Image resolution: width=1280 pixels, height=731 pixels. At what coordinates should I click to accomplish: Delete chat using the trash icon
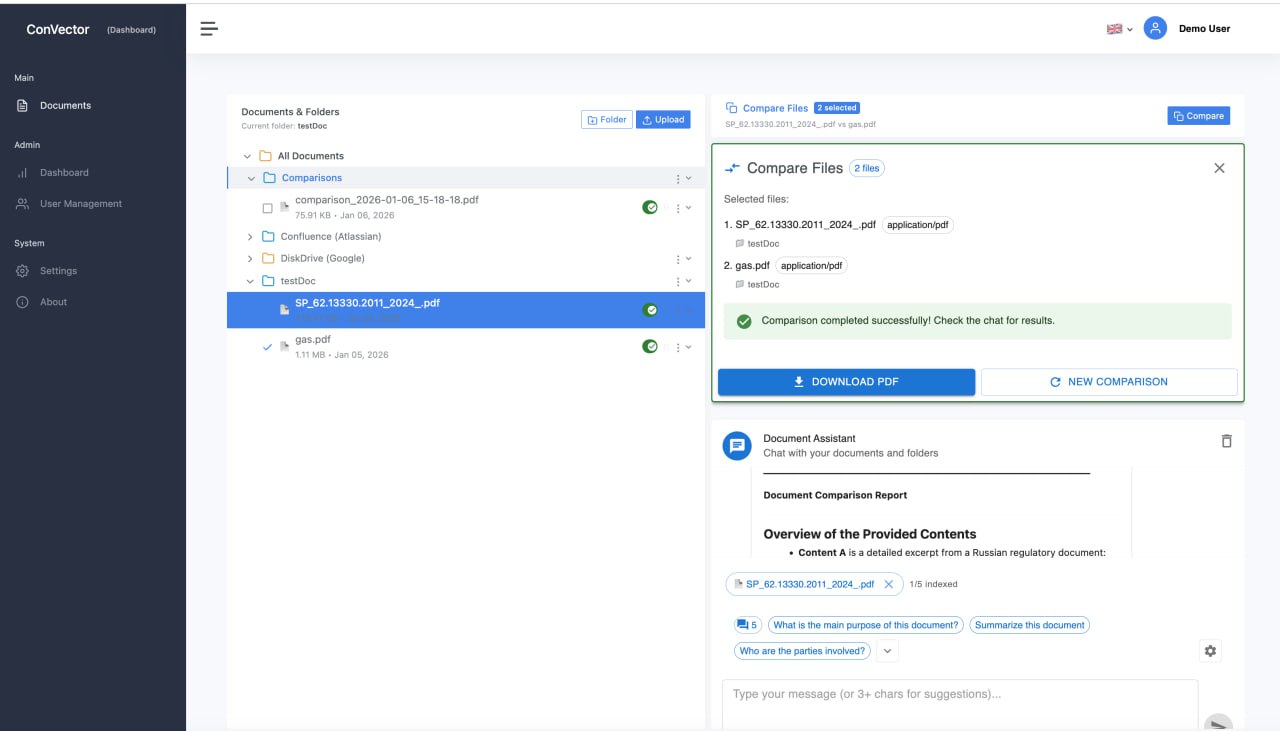pos(1226,441)
